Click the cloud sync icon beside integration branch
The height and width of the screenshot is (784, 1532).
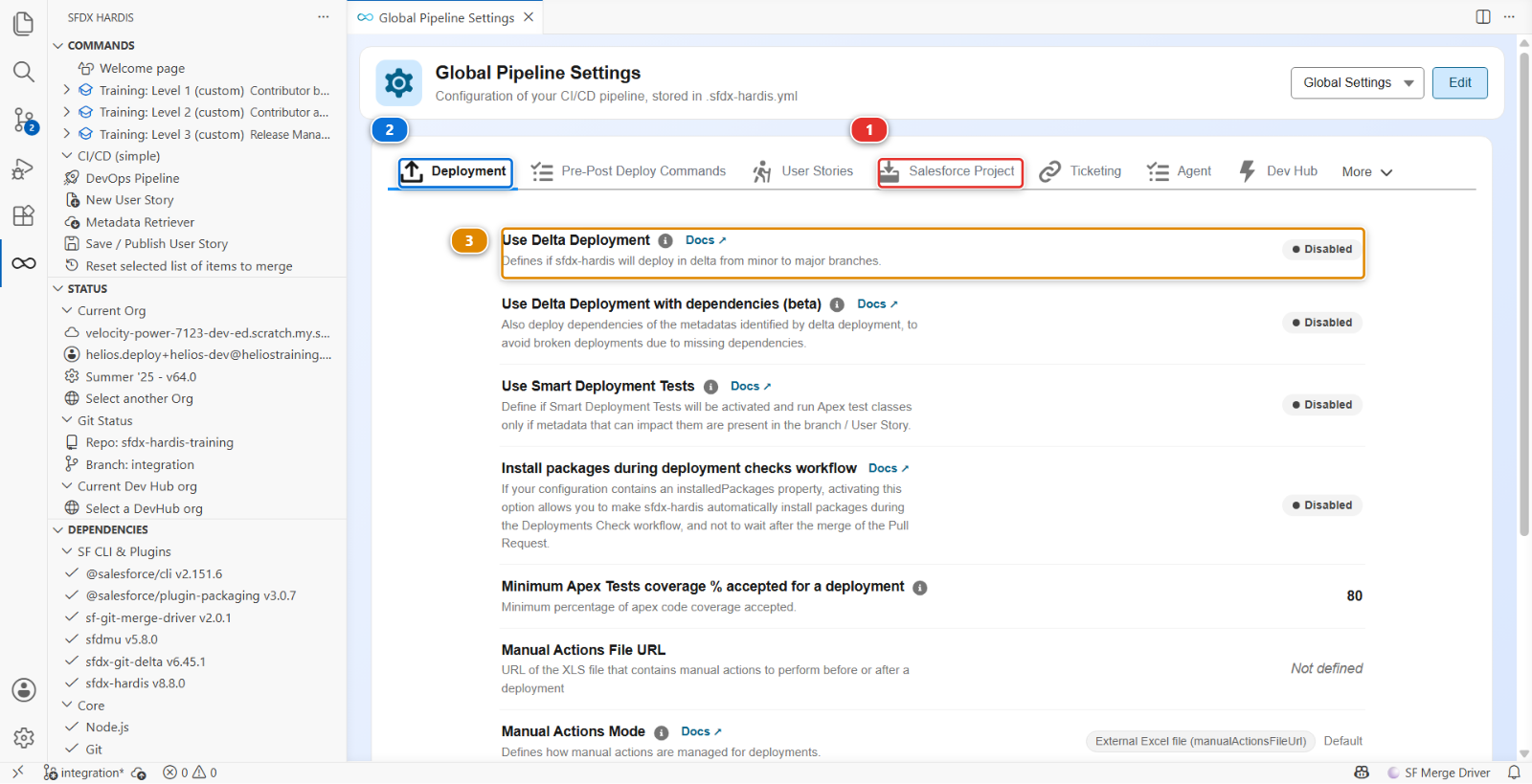[x=139, y=773]
